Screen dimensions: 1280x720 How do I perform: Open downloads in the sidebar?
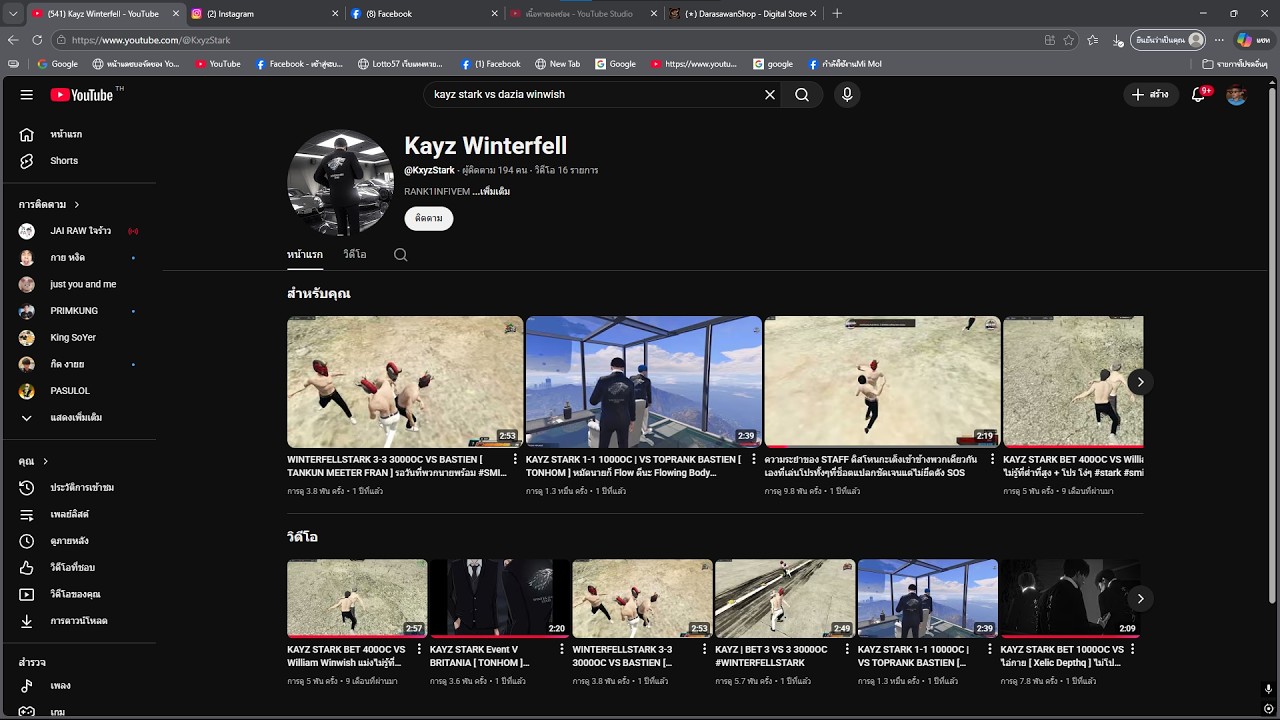click(x=80, y=621)
